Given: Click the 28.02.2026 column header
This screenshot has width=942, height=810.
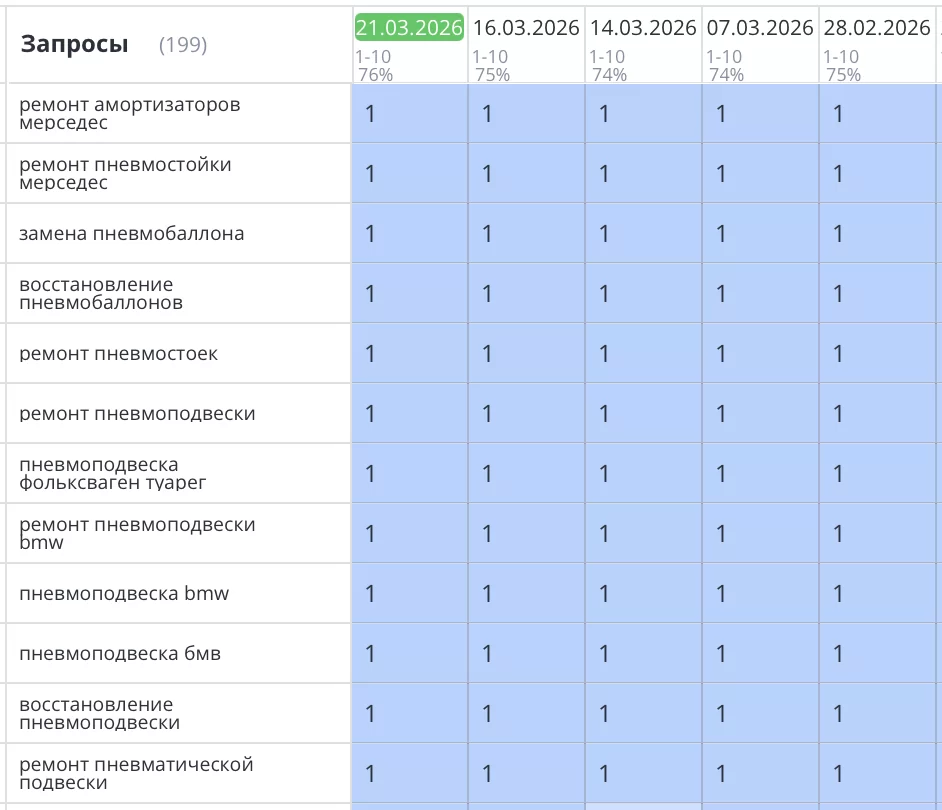Looking at the screenshot, I should [876, 28].
